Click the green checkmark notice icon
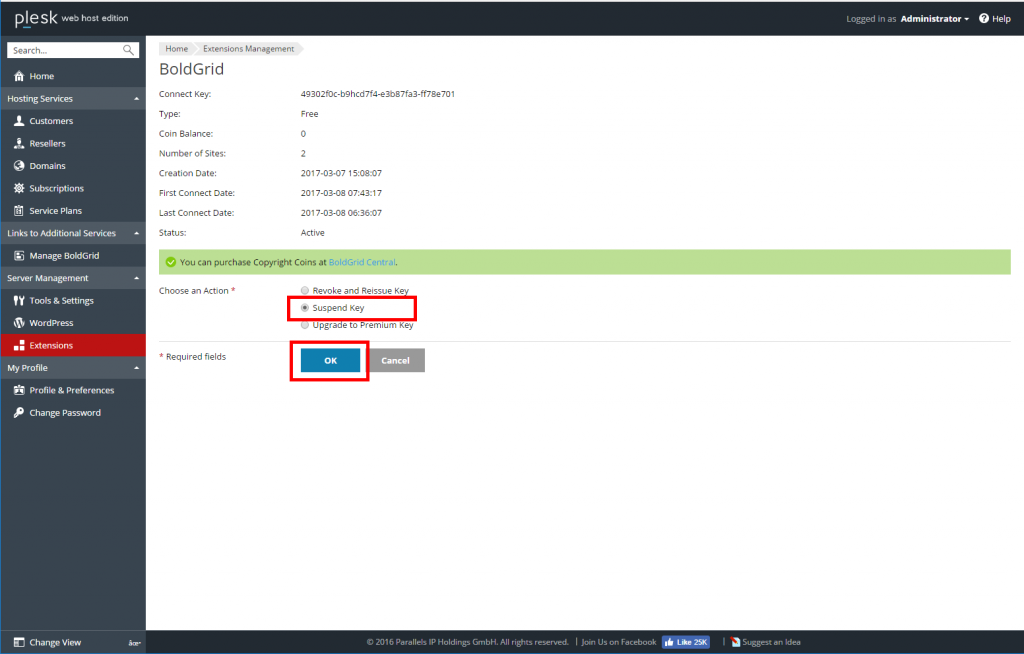Screen dimensions: 1024x654 point(170,262)
